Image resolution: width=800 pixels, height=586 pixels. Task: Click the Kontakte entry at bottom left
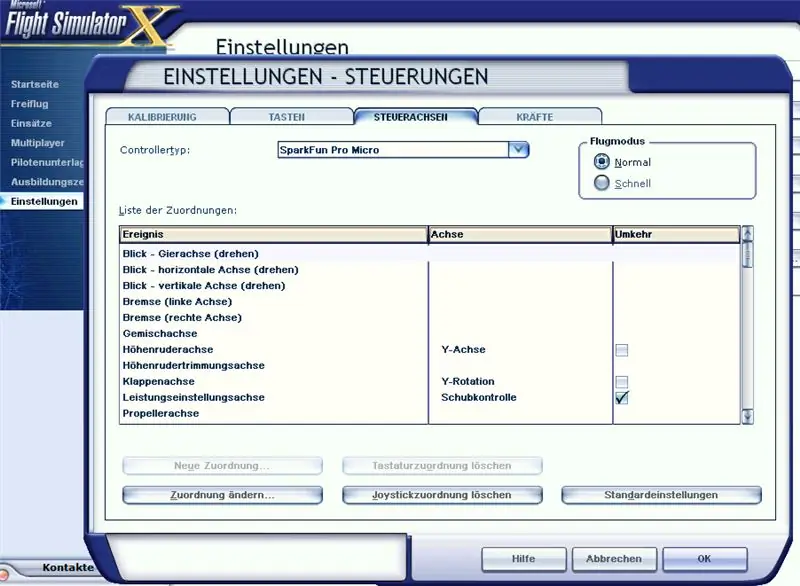point(68,567)
